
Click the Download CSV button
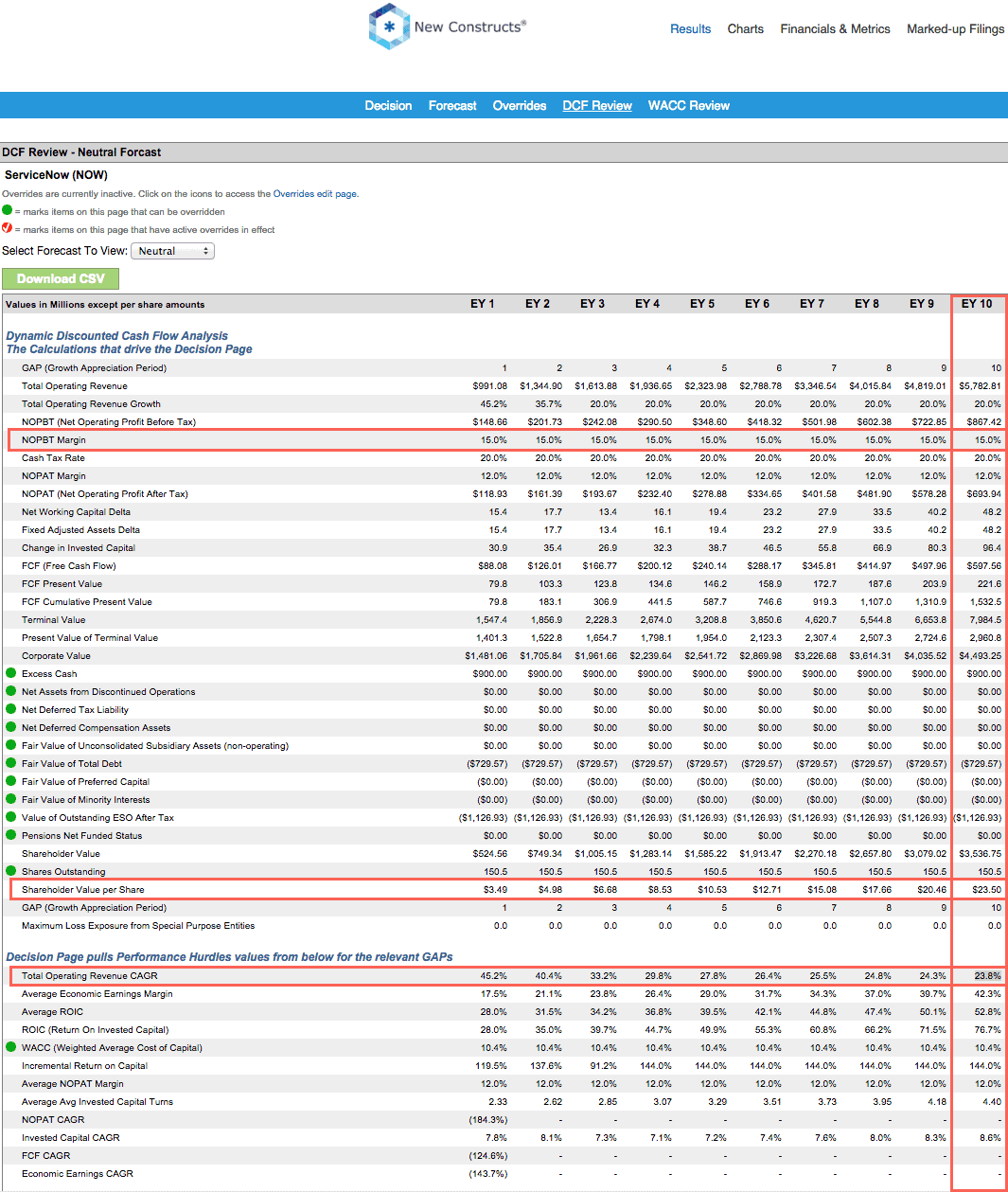coord(60,278)
